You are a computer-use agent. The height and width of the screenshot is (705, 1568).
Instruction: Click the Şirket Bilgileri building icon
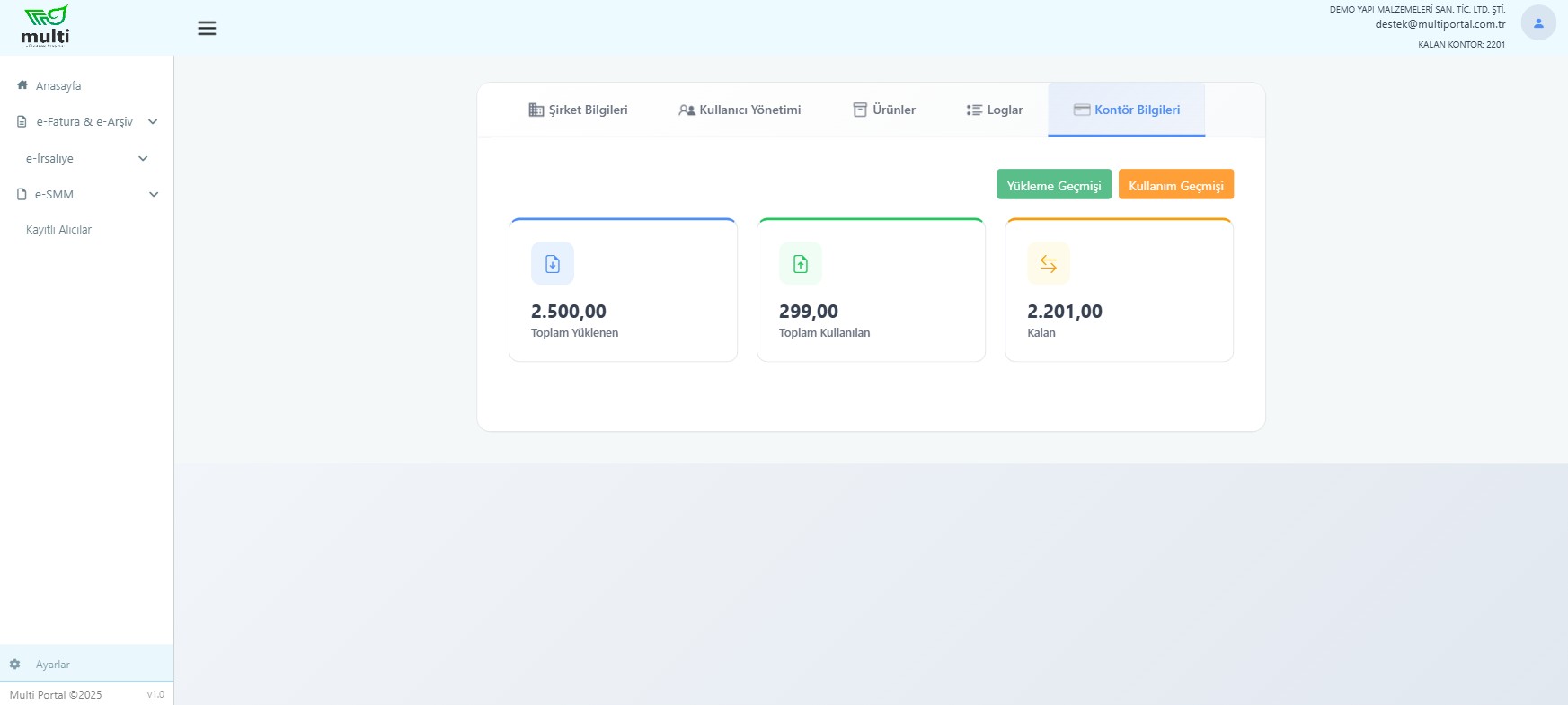click(x=536, y=110)
